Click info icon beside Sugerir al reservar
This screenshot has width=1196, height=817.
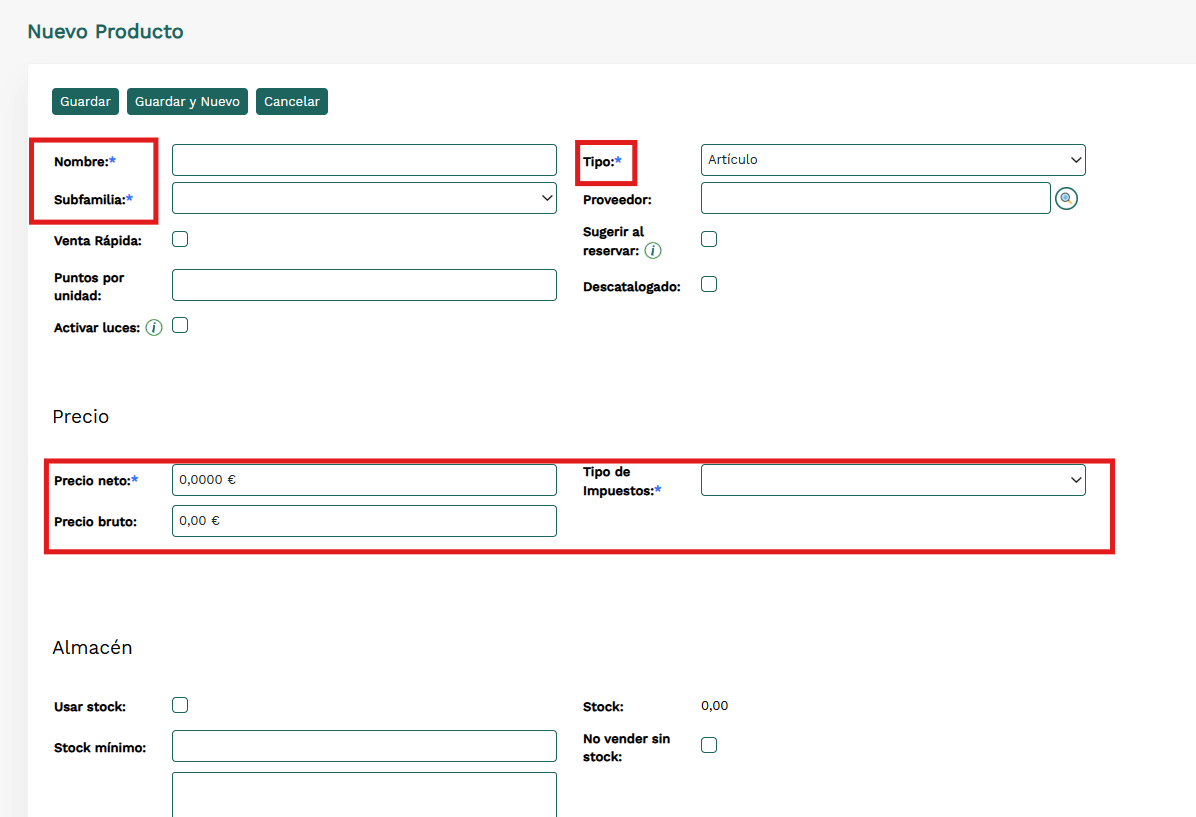(653, 250)
